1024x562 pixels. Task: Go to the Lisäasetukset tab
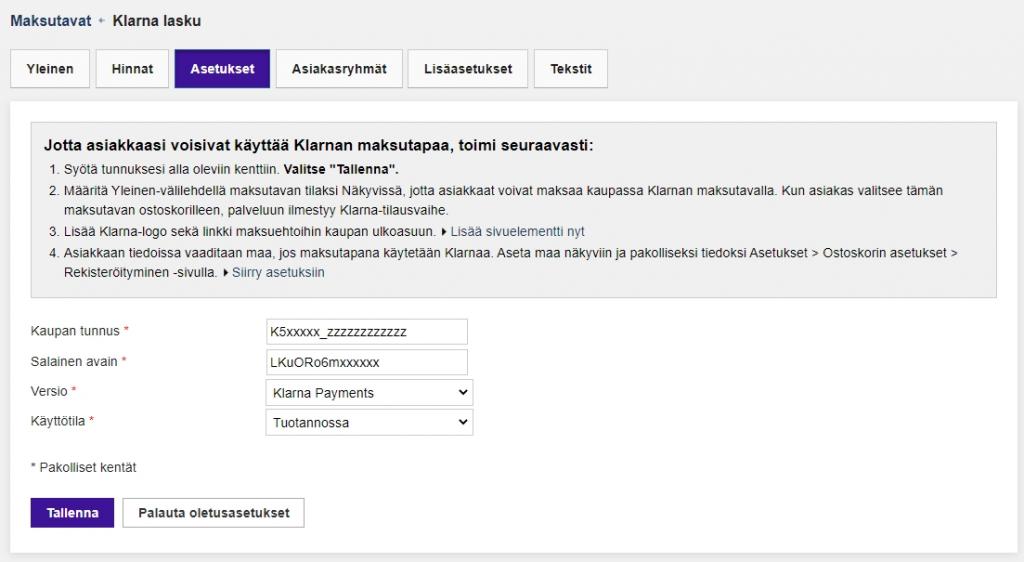[x=468, y=69]
